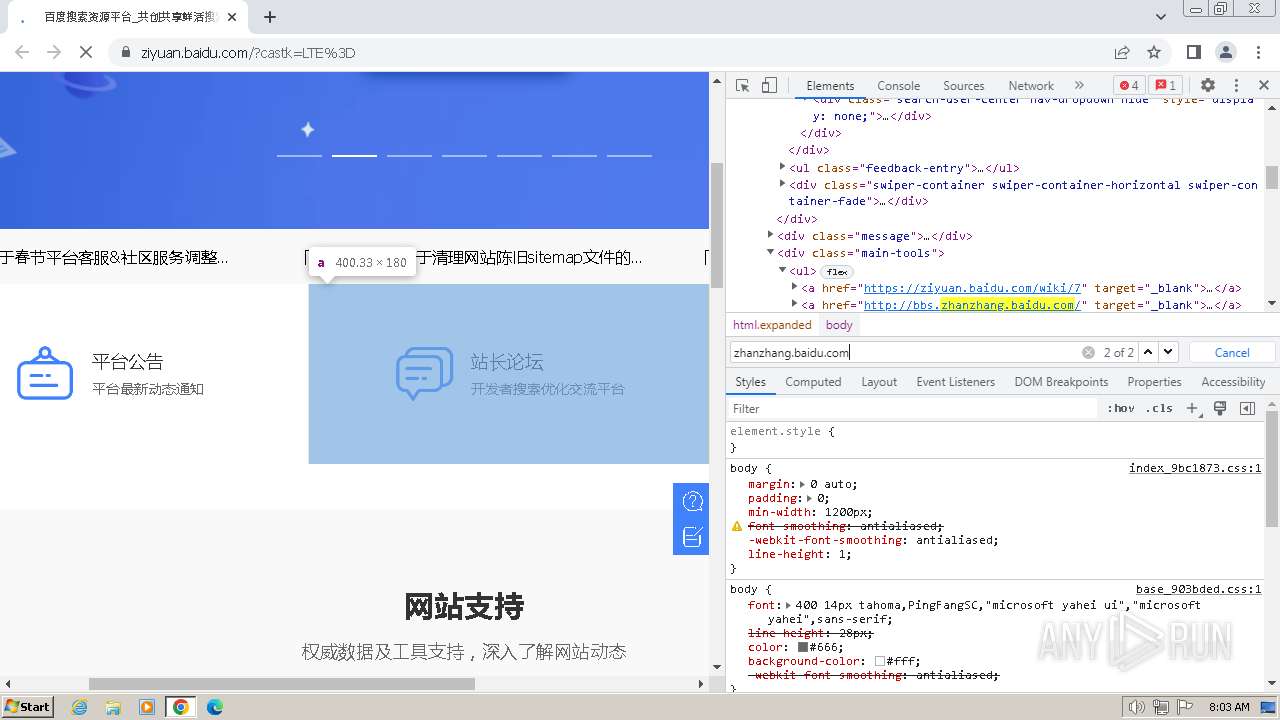Show more DevTools tabs chevron
Screen dimensions: 1280x720
[x=1079, y=85]
